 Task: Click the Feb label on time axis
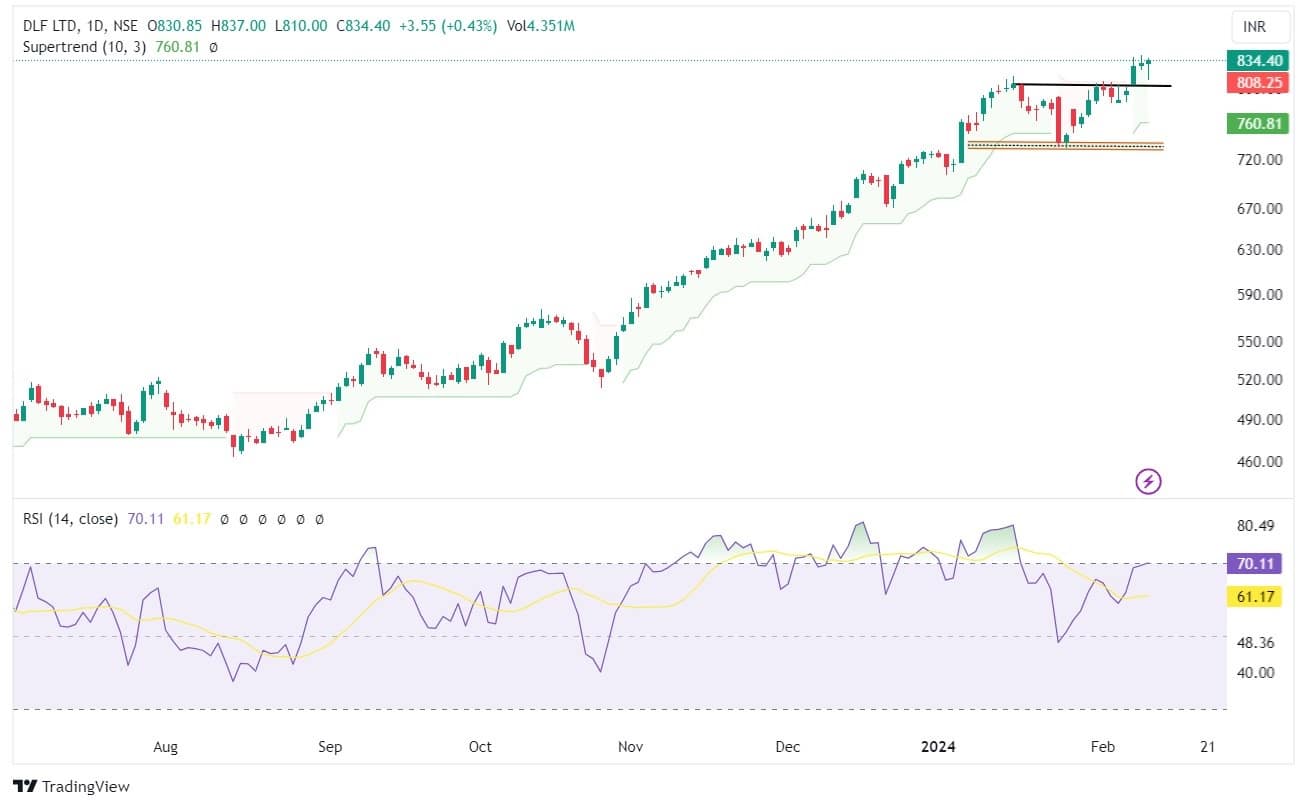(x=1102, y=747)
